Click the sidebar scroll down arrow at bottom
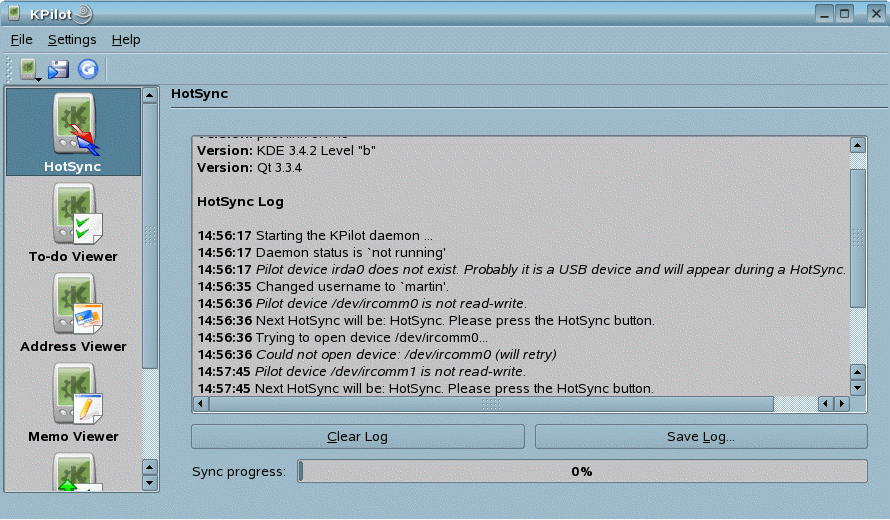890x520 pixels. point(150,483)
